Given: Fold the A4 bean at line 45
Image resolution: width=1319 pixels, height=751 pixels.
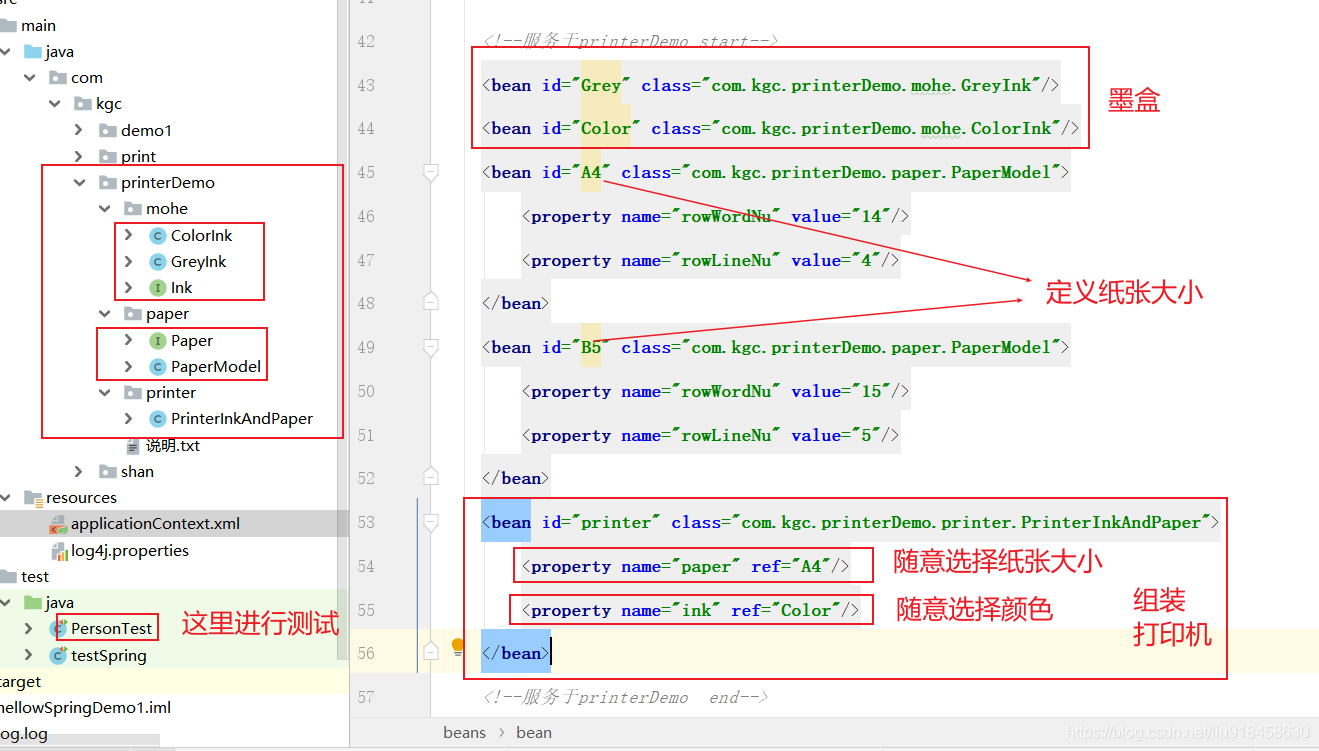Looking at the screenshot, I should [431, 172].
